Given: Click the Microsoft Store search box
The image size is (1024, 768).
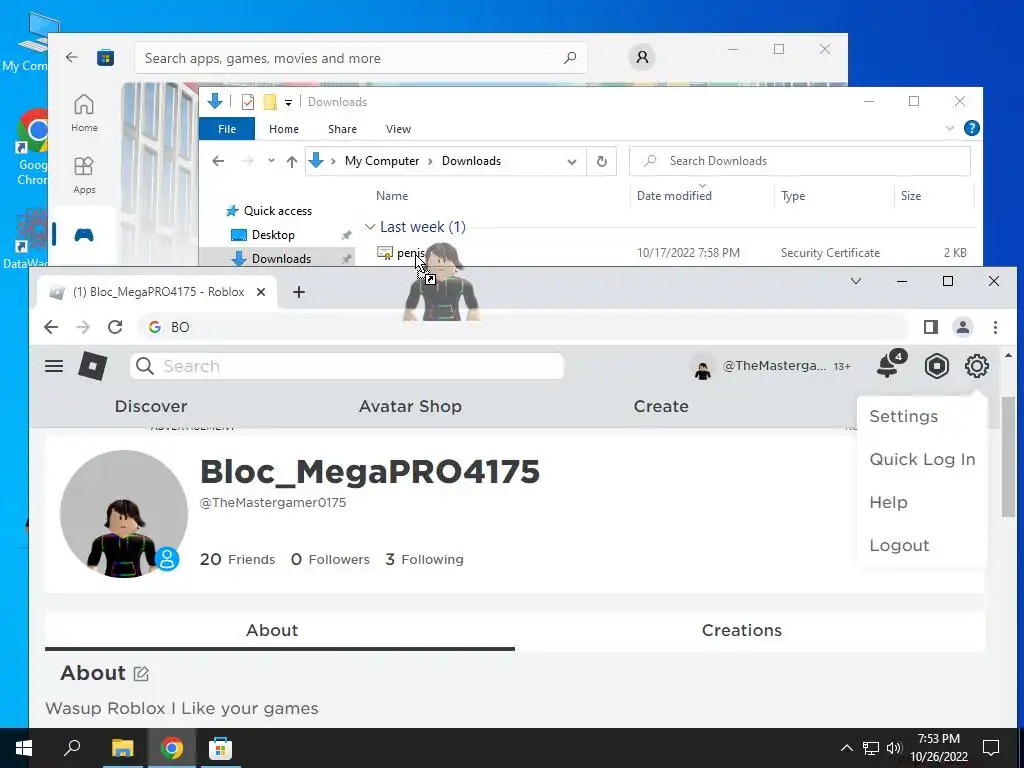Looking at the screenshot, I should click(360, 58).
